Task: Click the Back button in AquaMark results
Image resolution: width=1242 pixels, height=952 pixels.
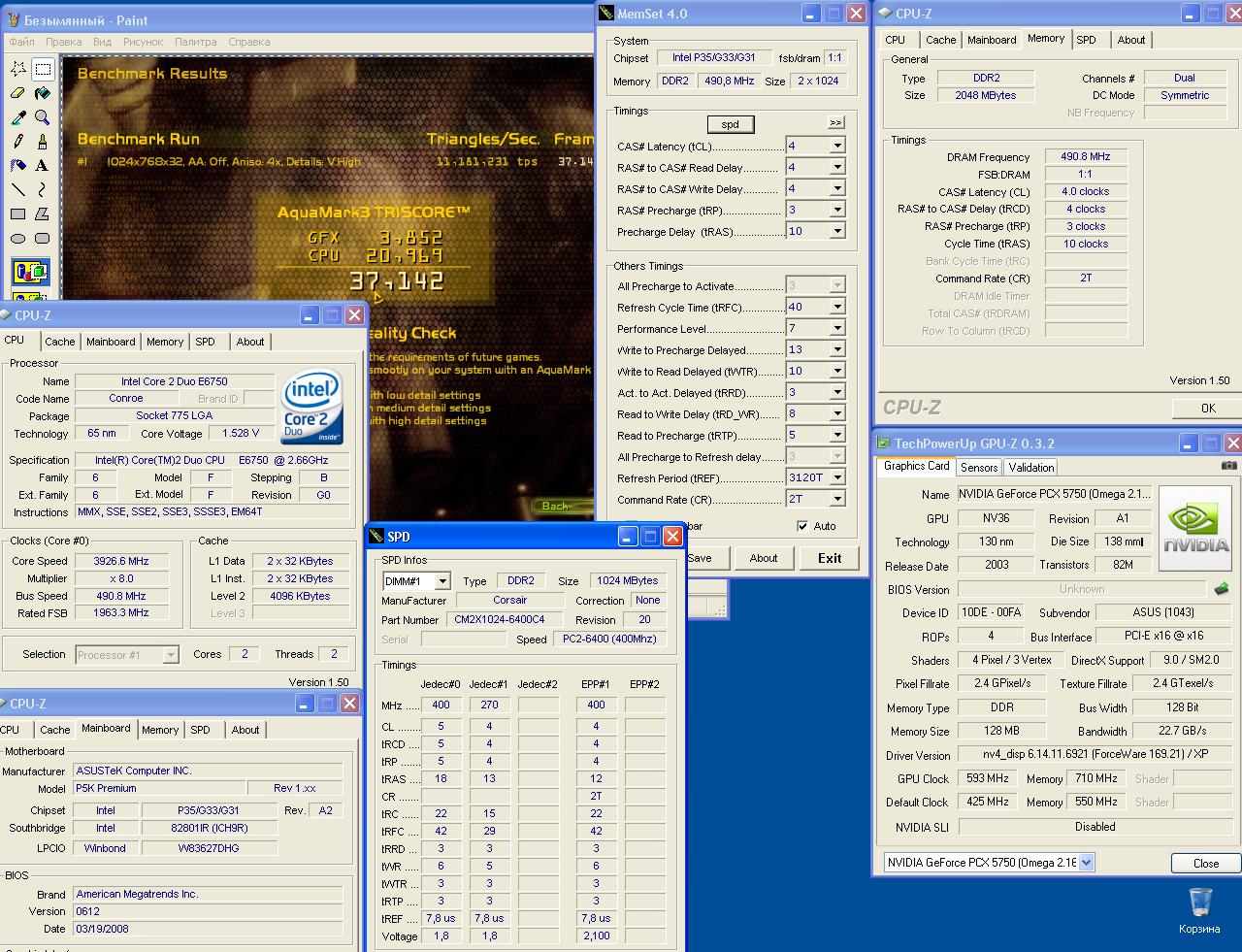Action: pyautogui.click(x=557, y=506)
